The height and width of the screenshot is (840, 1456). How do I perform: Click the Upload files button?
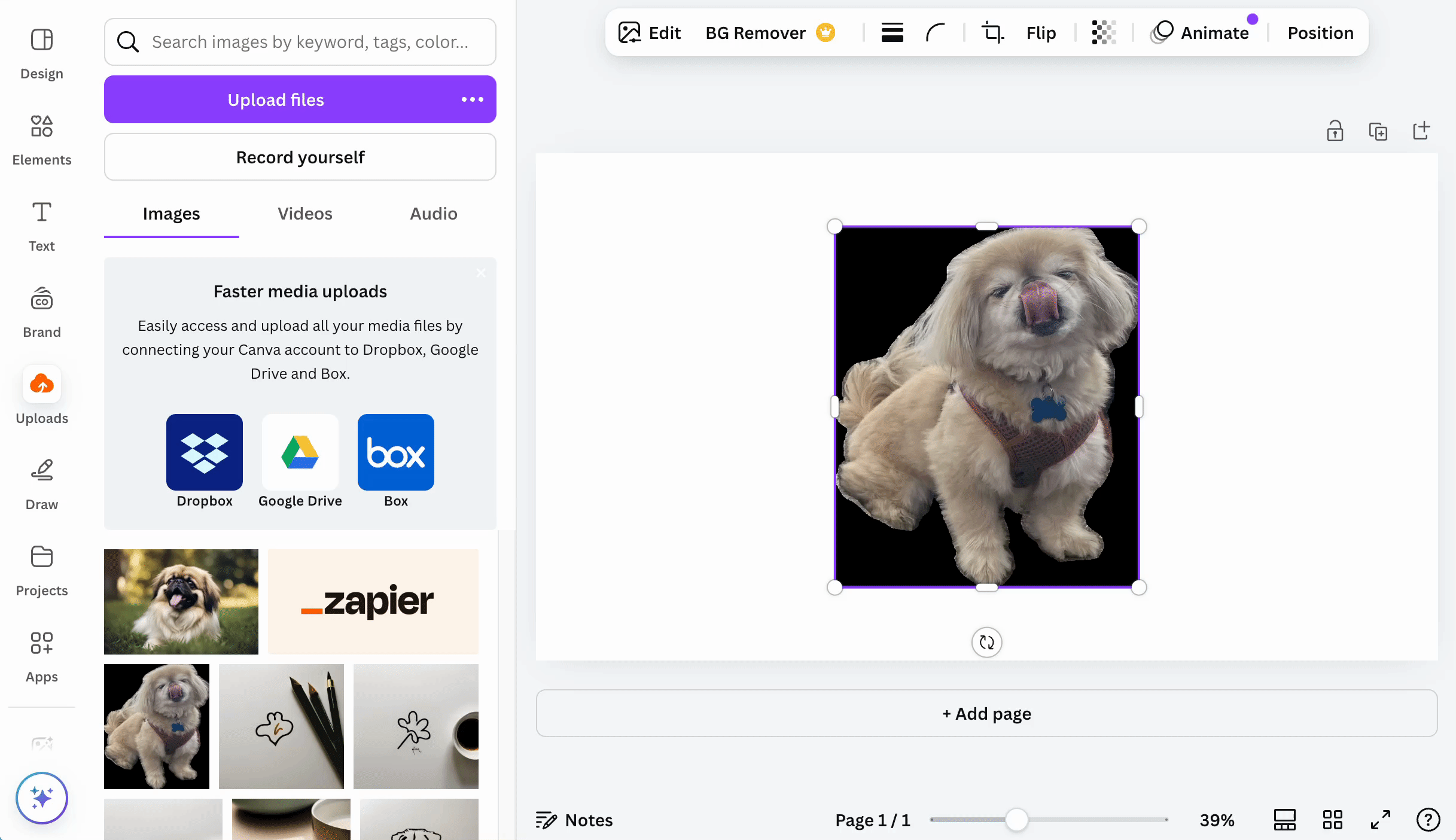[x=276, y=99]
